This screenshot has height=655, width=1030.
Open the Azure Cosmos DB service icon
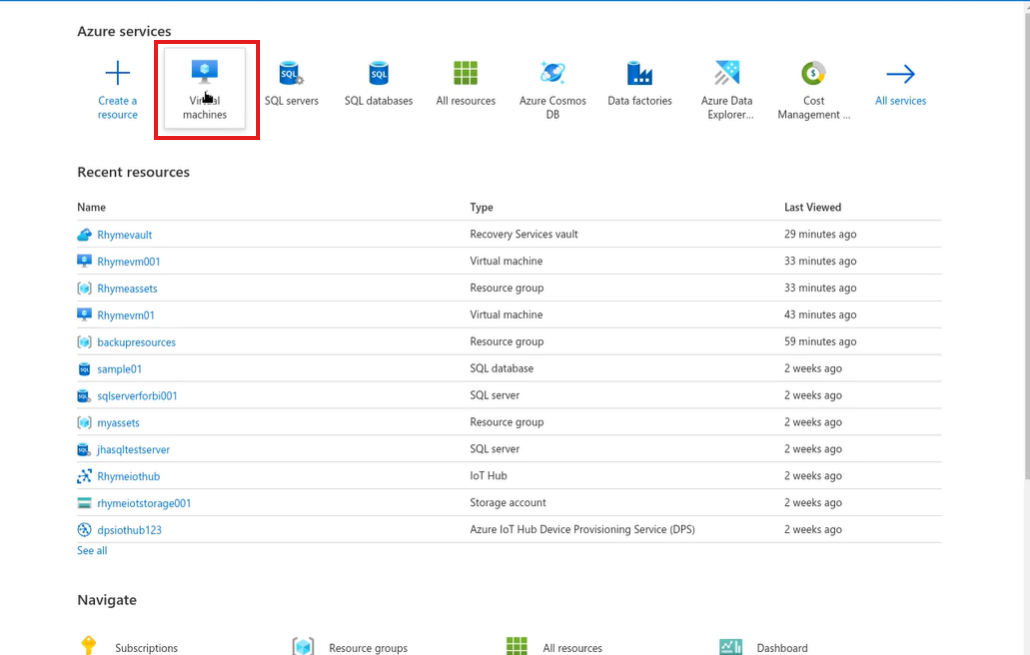point(552,73)
